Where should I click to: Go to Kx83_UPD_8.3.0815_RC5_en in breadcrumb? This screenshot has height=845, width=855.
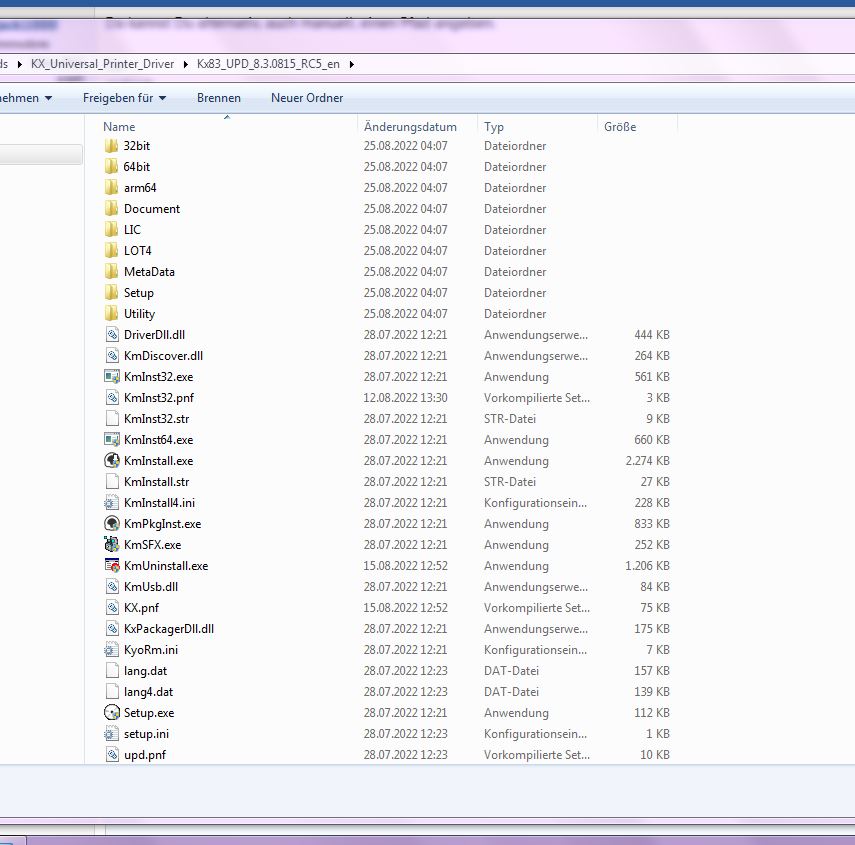pyautogui.click(x=268, y=64)
